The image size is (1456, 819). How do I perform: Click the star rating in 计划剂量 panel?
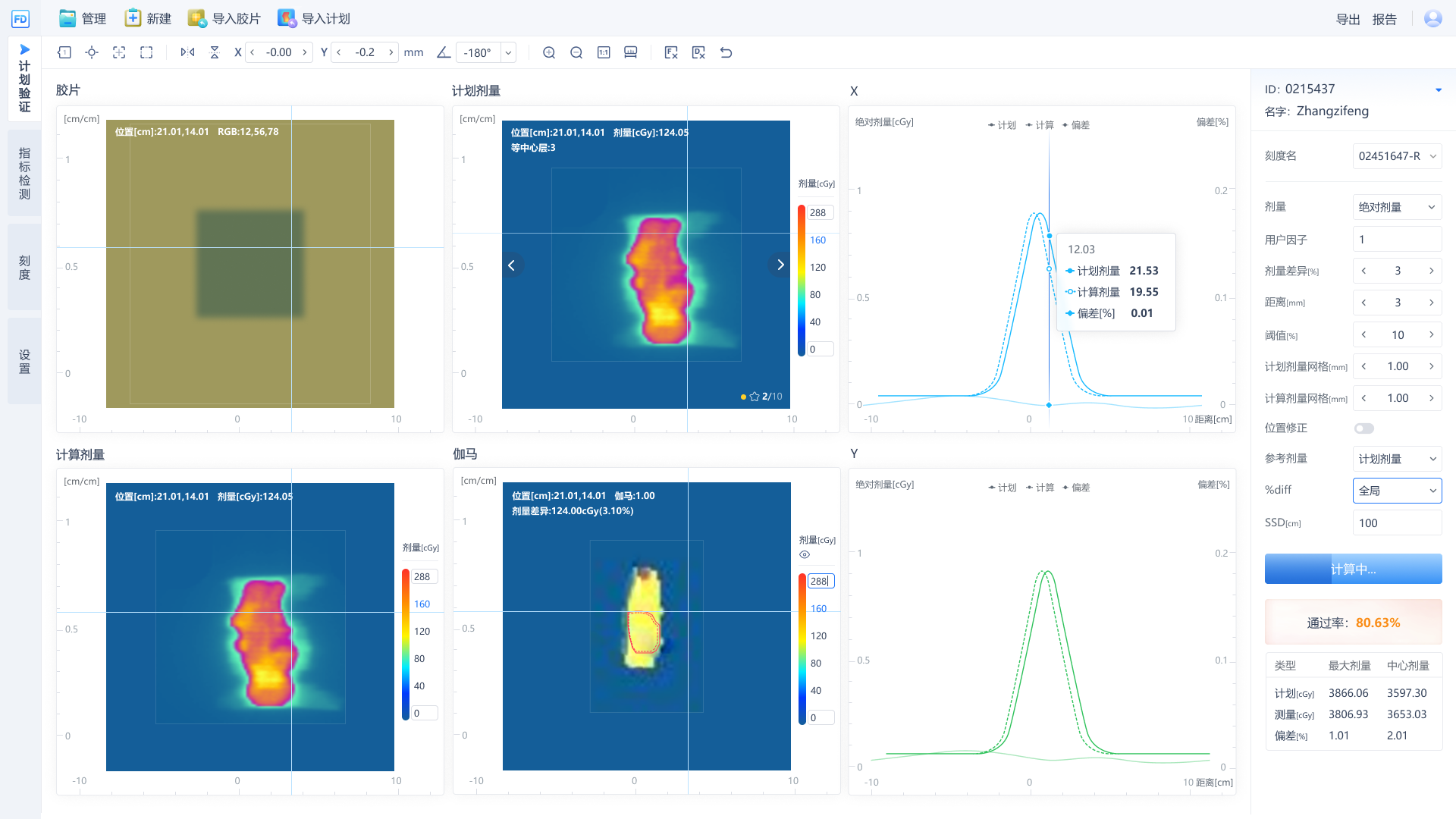click(755, 396)
